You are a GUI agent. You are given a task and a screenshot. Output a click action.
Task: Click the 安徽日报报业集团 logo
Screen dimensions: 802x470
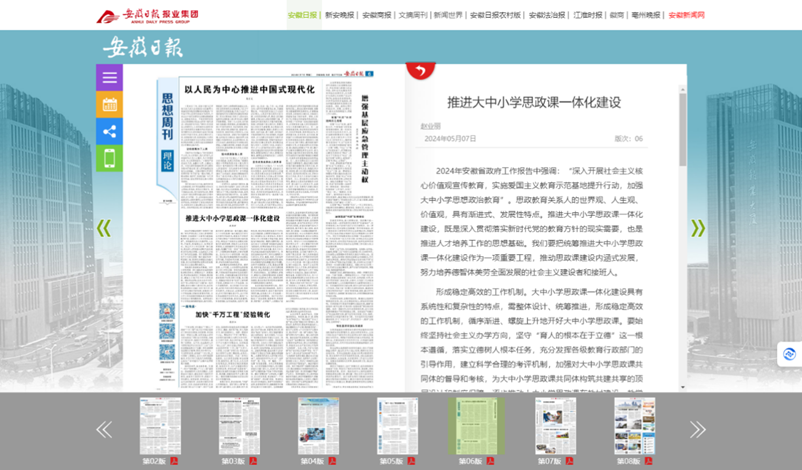tap(147, 16)
